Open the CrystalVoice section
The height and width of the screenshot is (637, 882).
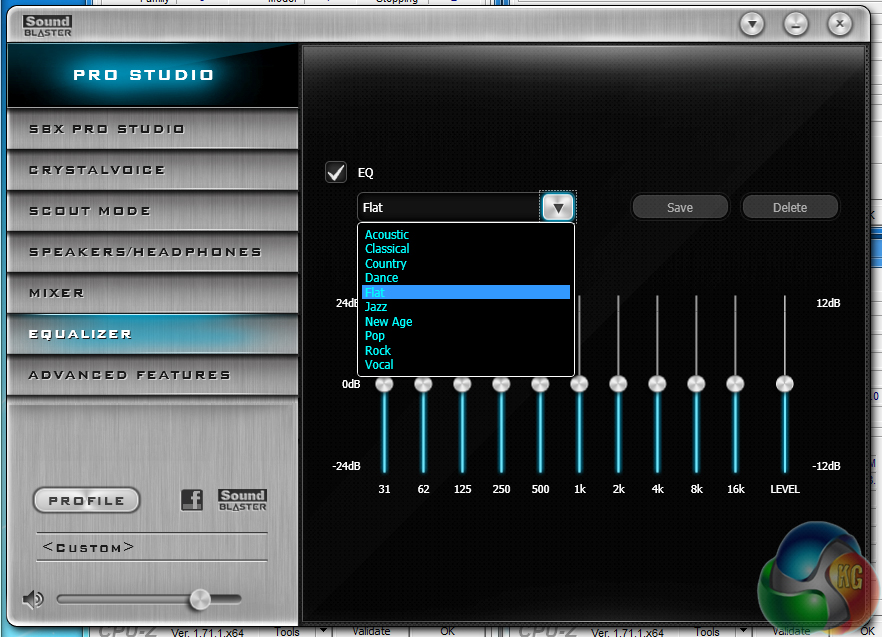click(x=152, y=170)
